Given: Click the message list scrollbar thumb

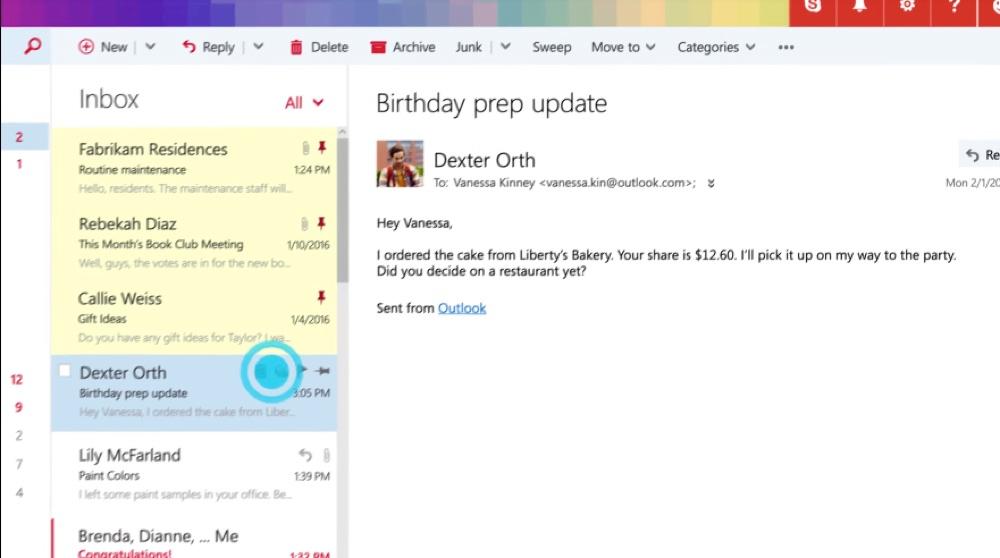Looking at the screenshot, I should click(342, 210).
